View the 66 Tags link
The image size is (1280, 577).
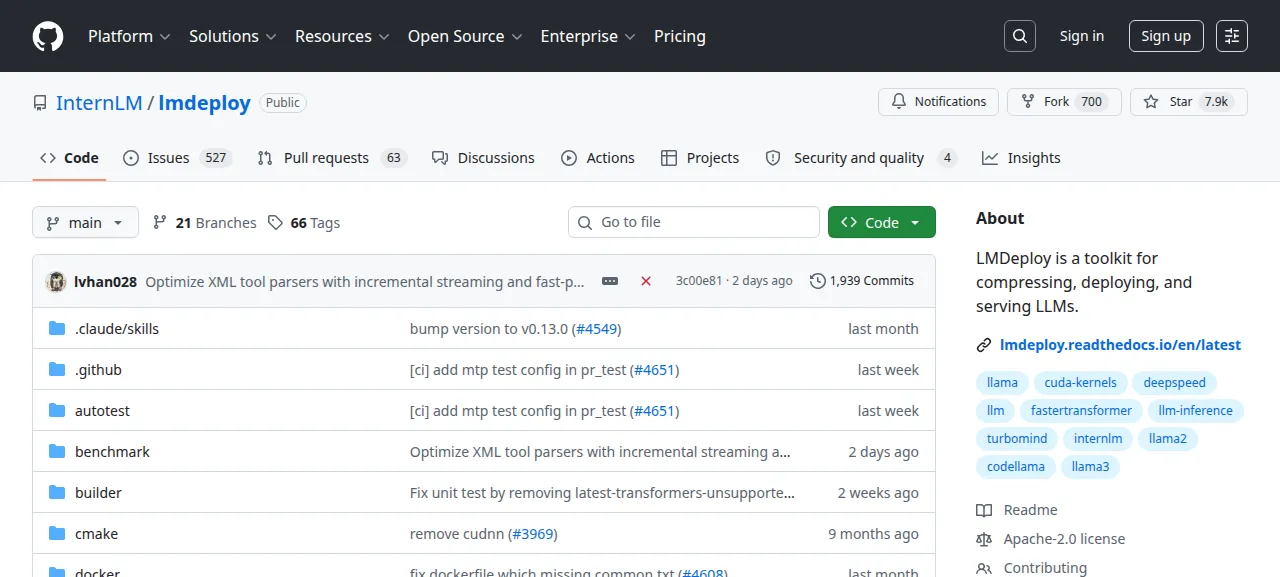pos(304,223)
